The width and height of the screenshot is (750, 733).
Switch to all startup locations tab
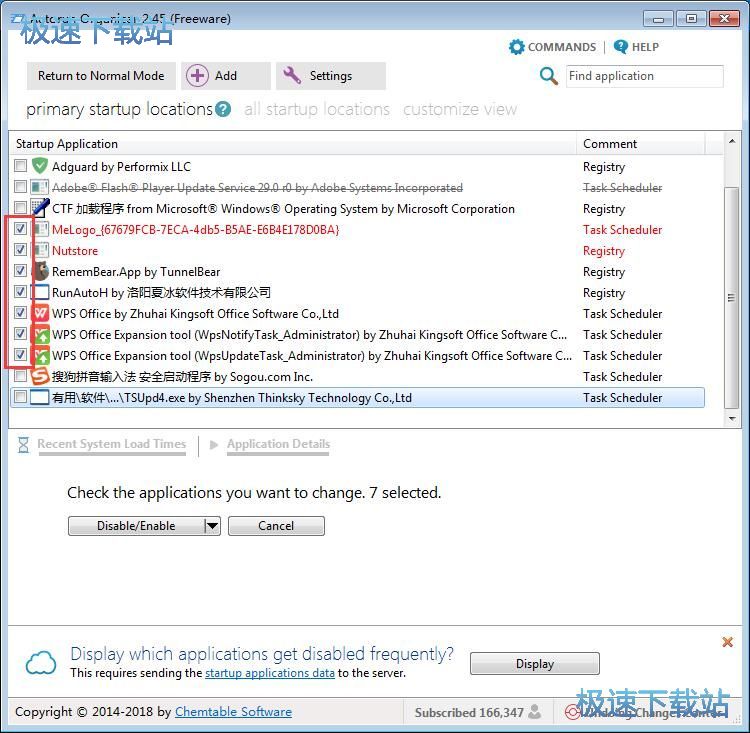[x=317, y=109]
